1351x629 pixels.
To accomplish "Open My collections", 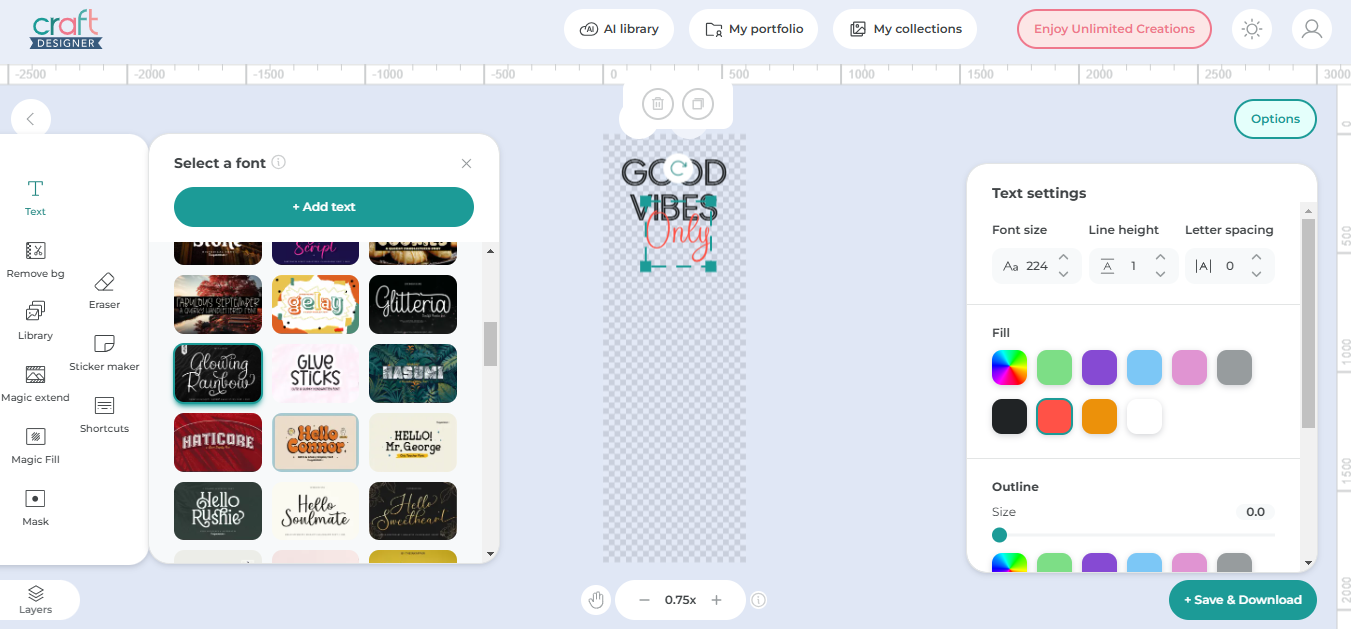I will tap(905, 29).
